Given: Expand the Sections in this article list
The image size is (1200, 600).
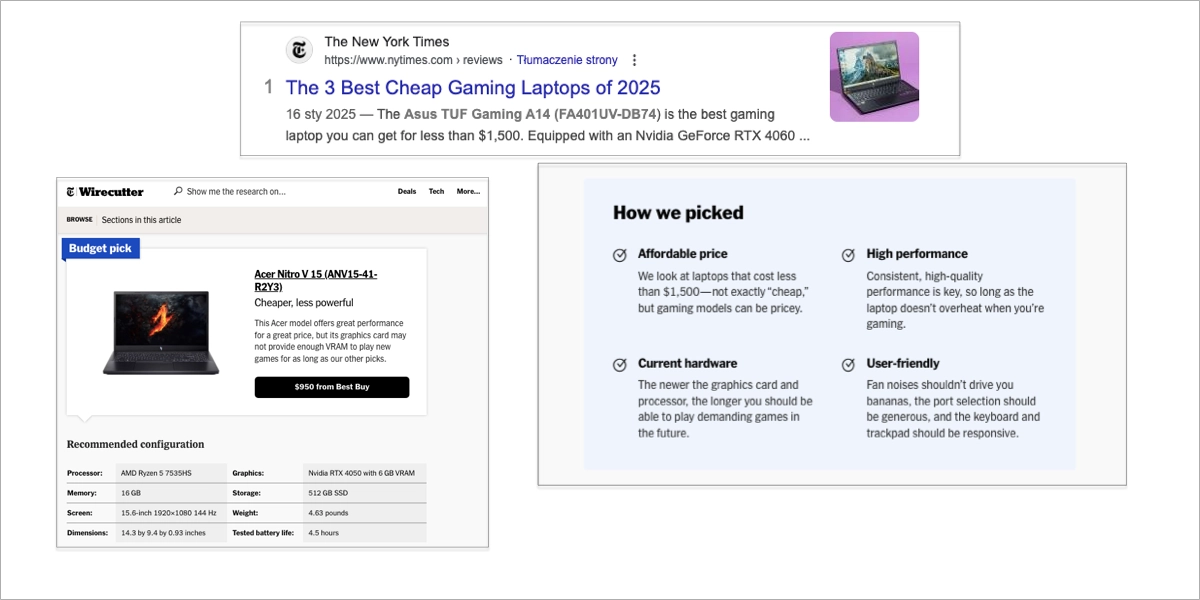Looking at the screenshot, I should coord(140,219).
